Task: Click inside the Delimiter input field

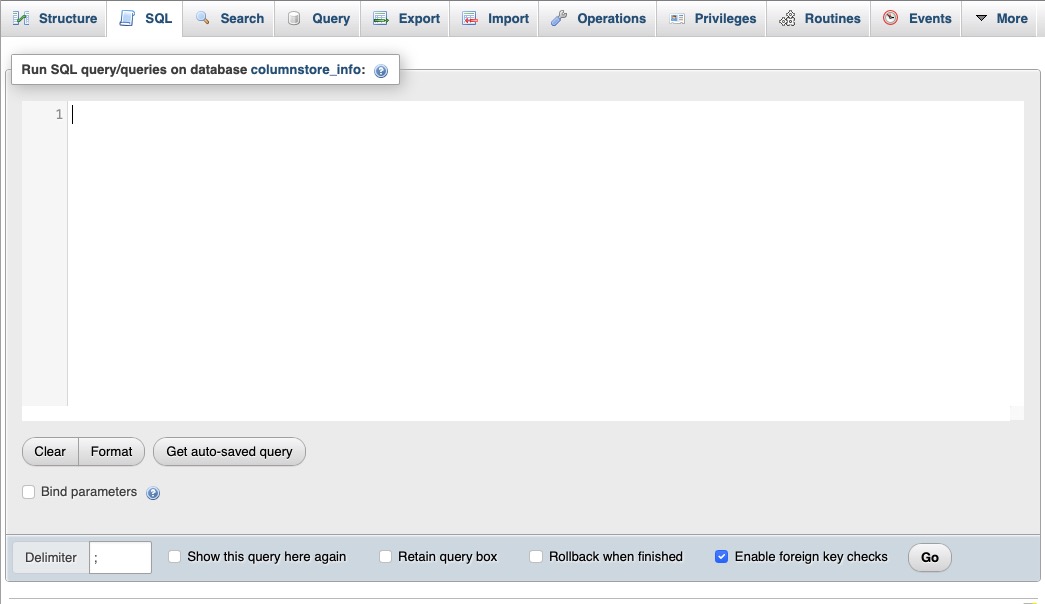Action: 120,557
